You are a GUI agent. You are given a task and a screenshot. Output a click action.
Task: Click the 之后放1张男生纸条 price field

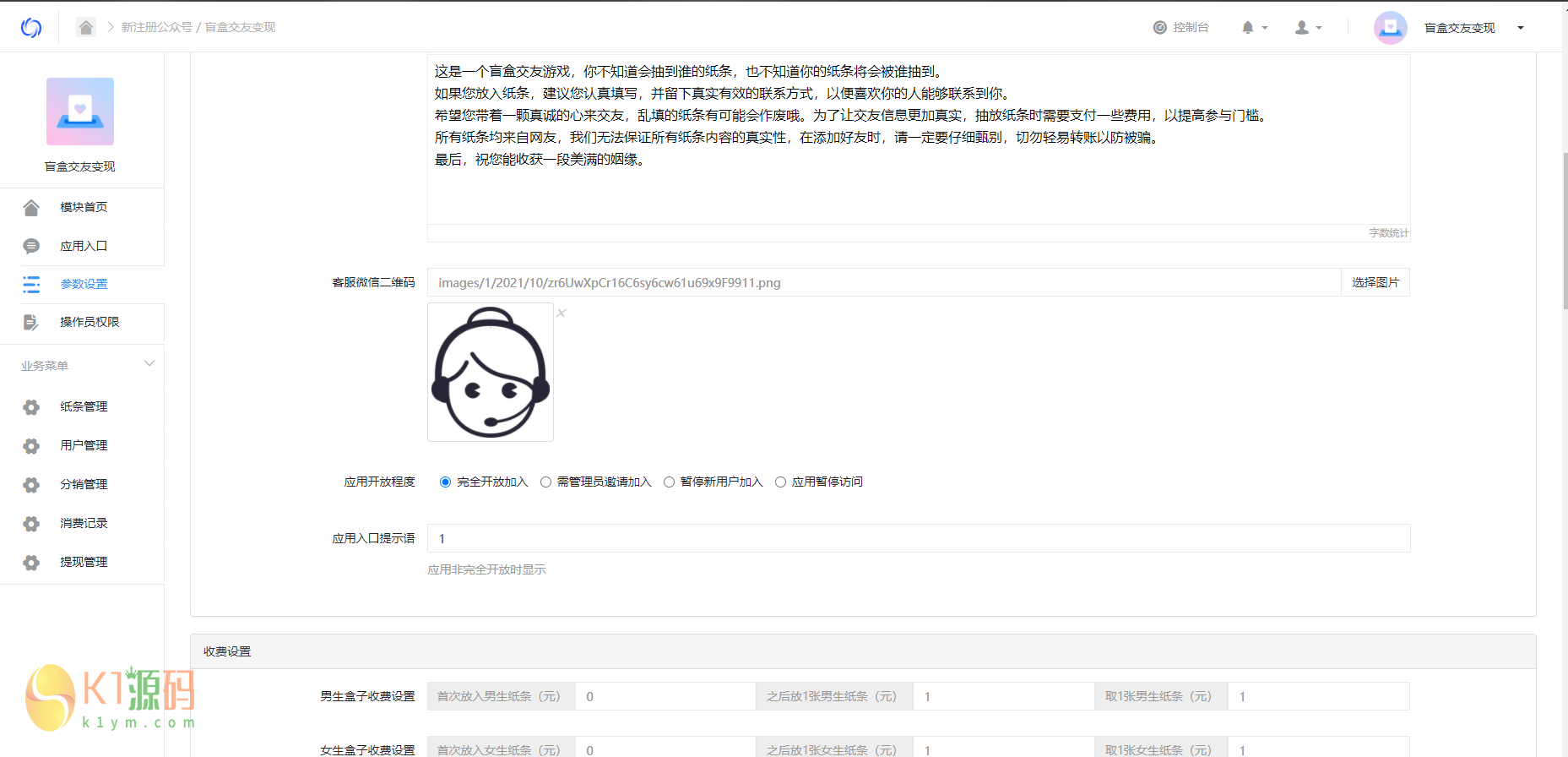pos(1003,697)
